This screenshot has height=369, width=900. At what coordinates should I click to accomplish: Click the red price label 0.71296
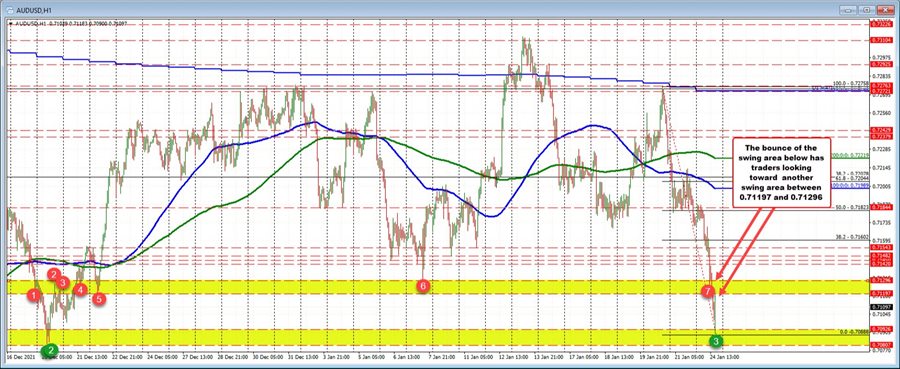coord(881,280)
